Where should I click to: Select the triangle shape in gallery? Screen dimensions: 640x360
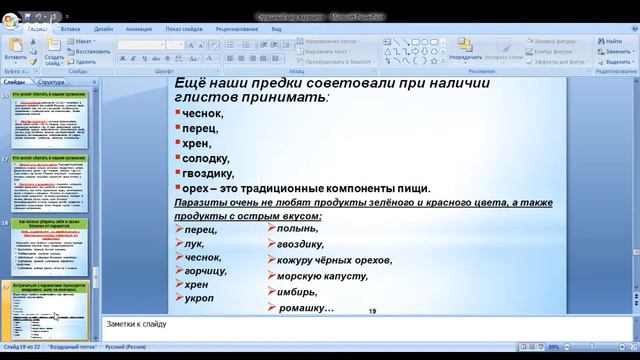387,52
